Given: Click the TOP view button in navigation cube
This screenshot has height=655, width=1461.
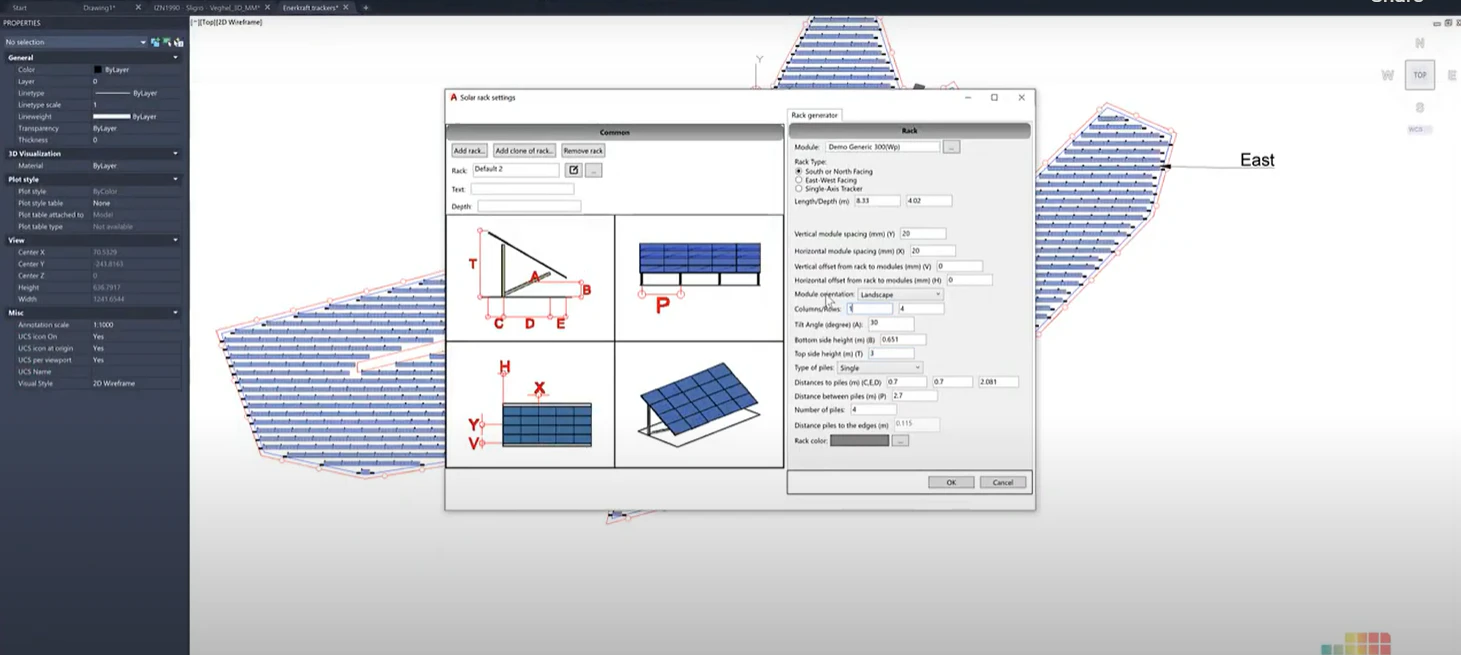Looking at the screenshot, I should coord(1419,74).
